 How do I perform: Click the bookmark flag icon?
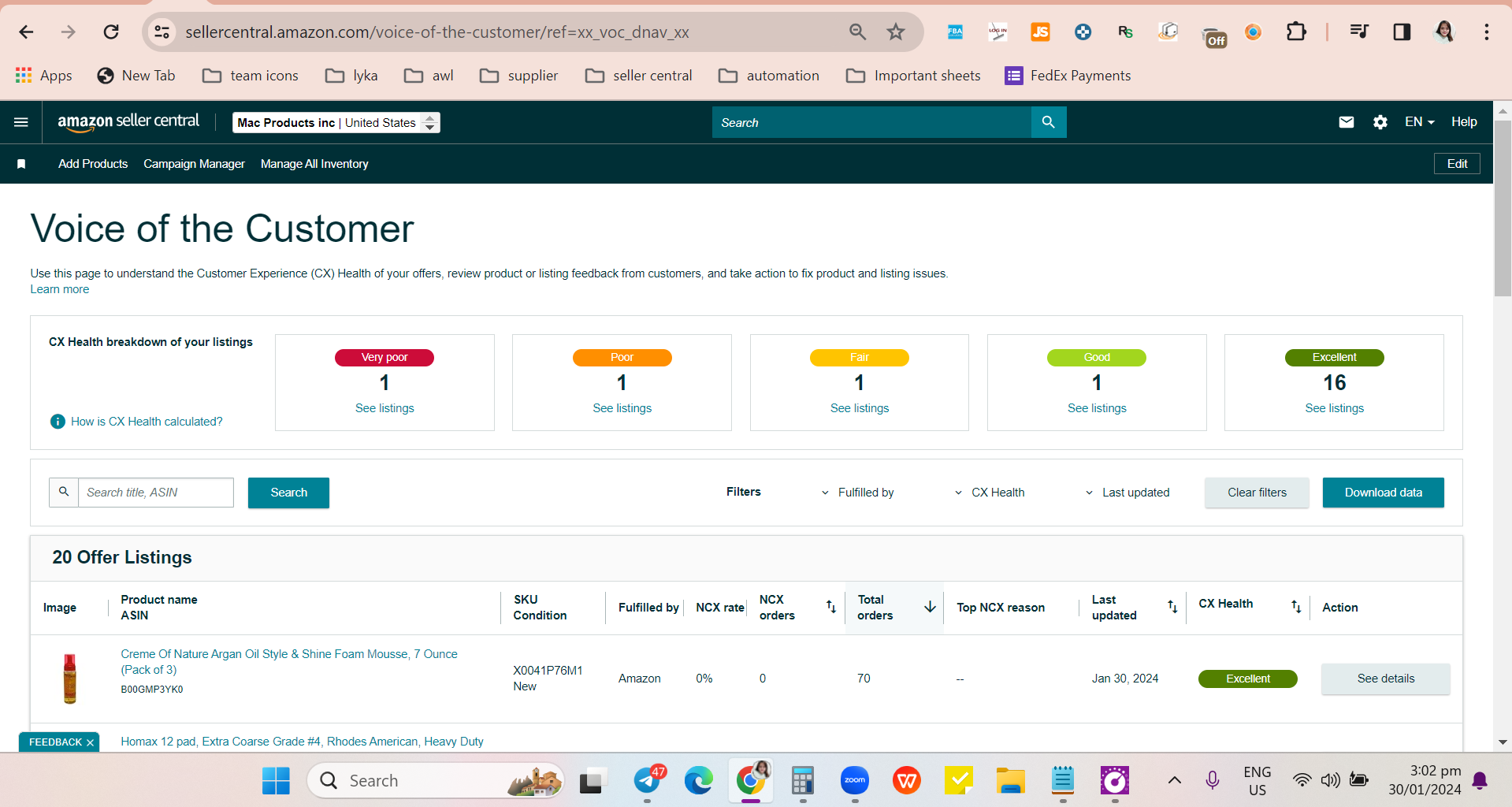(x=21, y=164)
